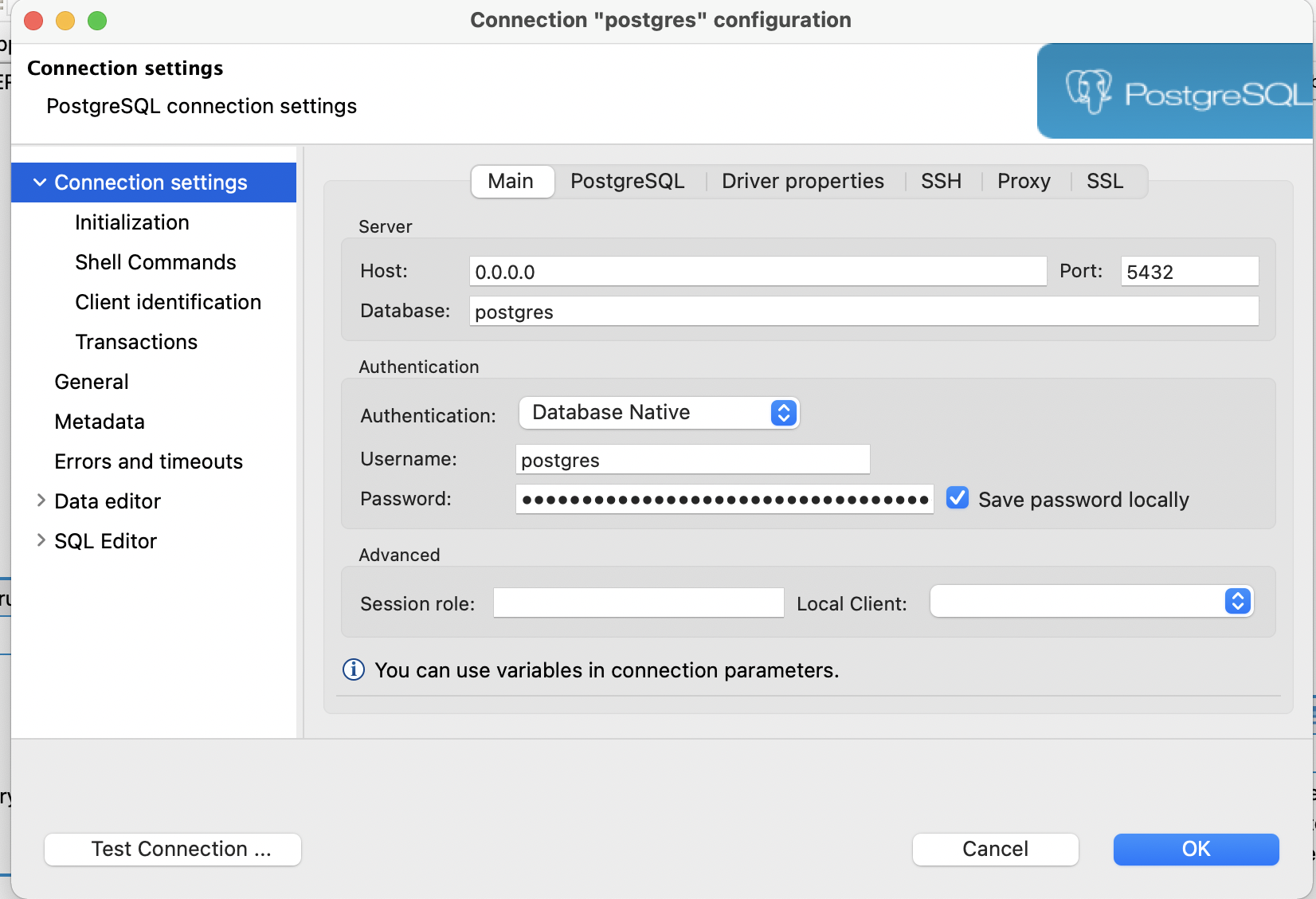Focus the Port number field
Image resolution: width=1316 pixels, height=899 pixels.
click(x=1189, y=272)
